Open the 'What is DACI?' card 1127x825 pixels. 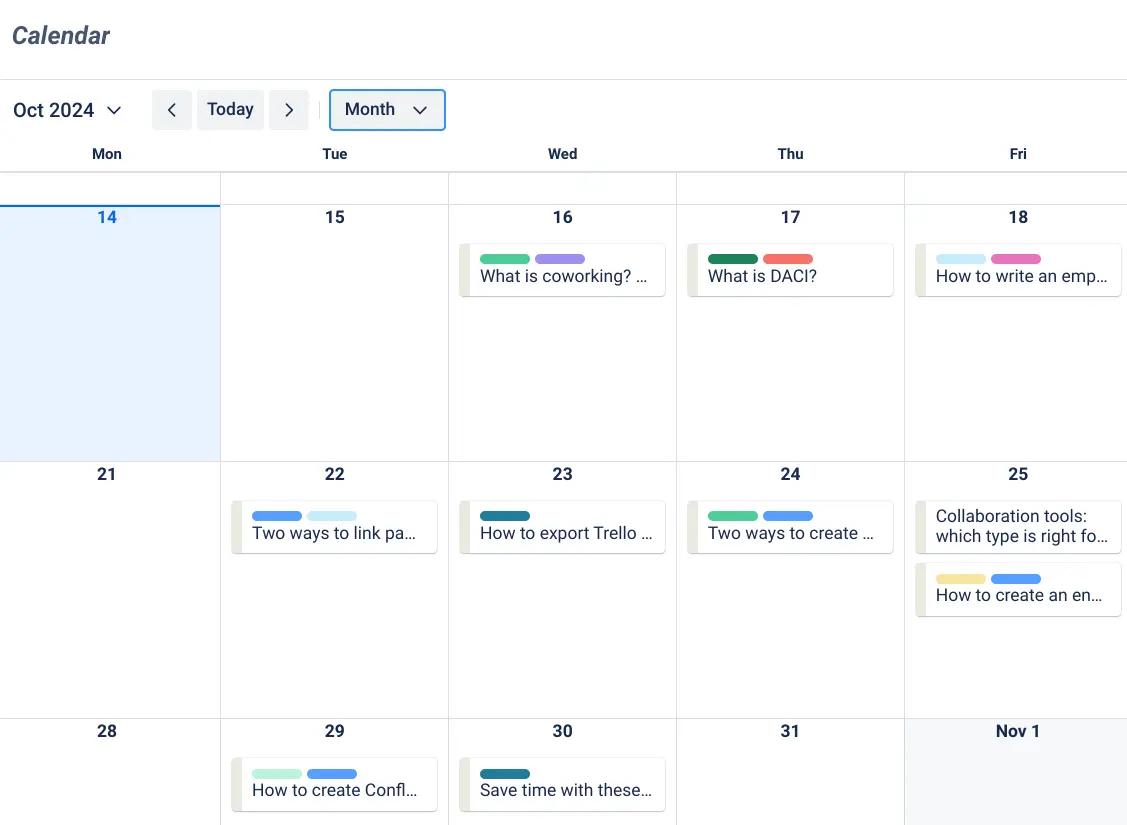click(x=790, y=270)
